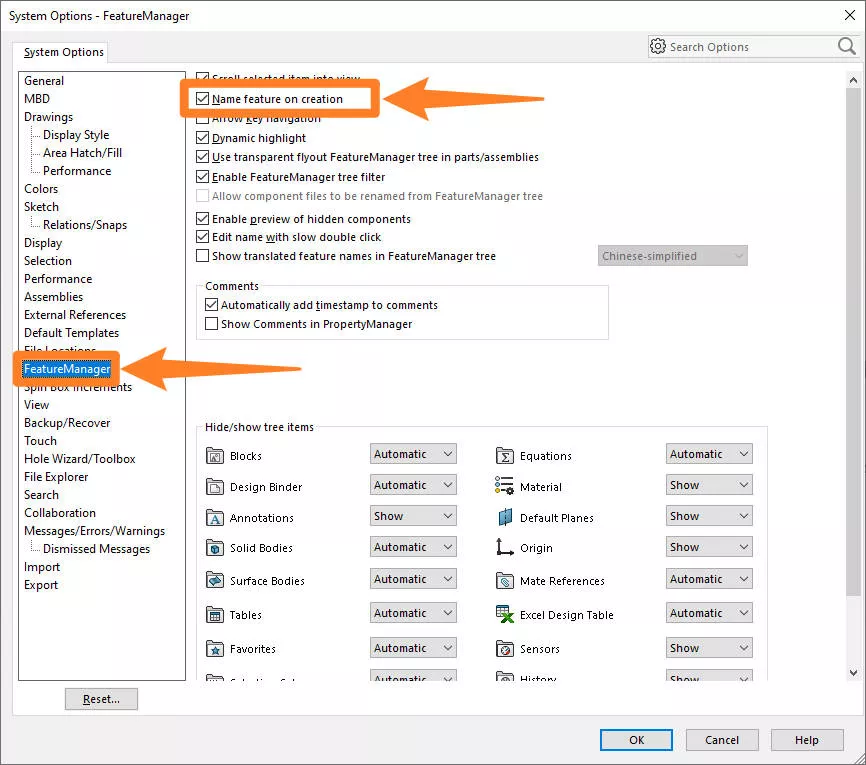The image size is (866, 765).
Task: Click the Equations sigma icon
Action: (x=505, y=456)
